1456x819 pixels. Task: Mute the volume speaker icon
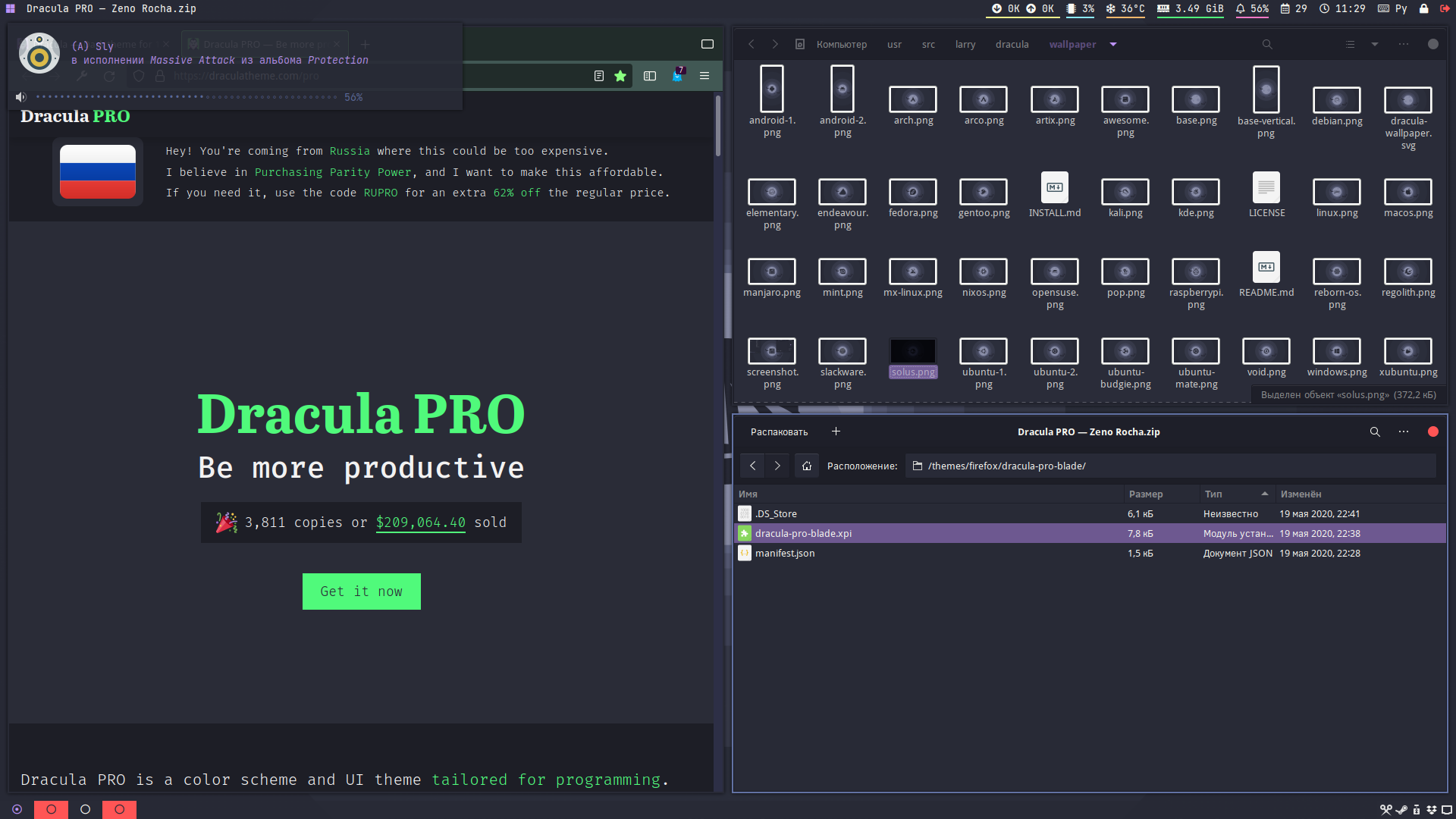pyautogui.click(x=21, y=97)
